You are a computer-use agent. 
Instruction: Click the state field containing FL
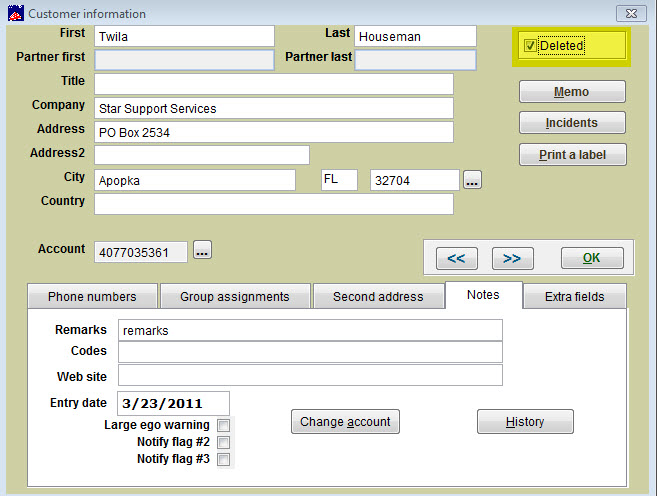[x=339, y=180]
